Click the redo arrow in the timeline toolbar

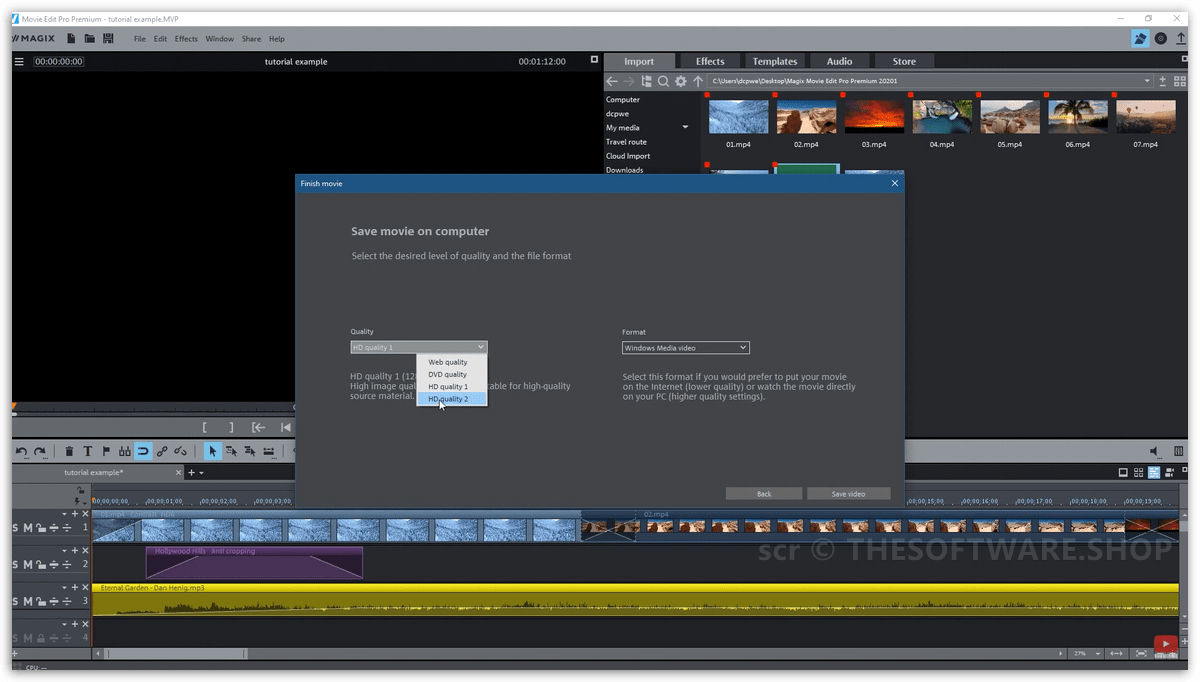click(38, 452)
